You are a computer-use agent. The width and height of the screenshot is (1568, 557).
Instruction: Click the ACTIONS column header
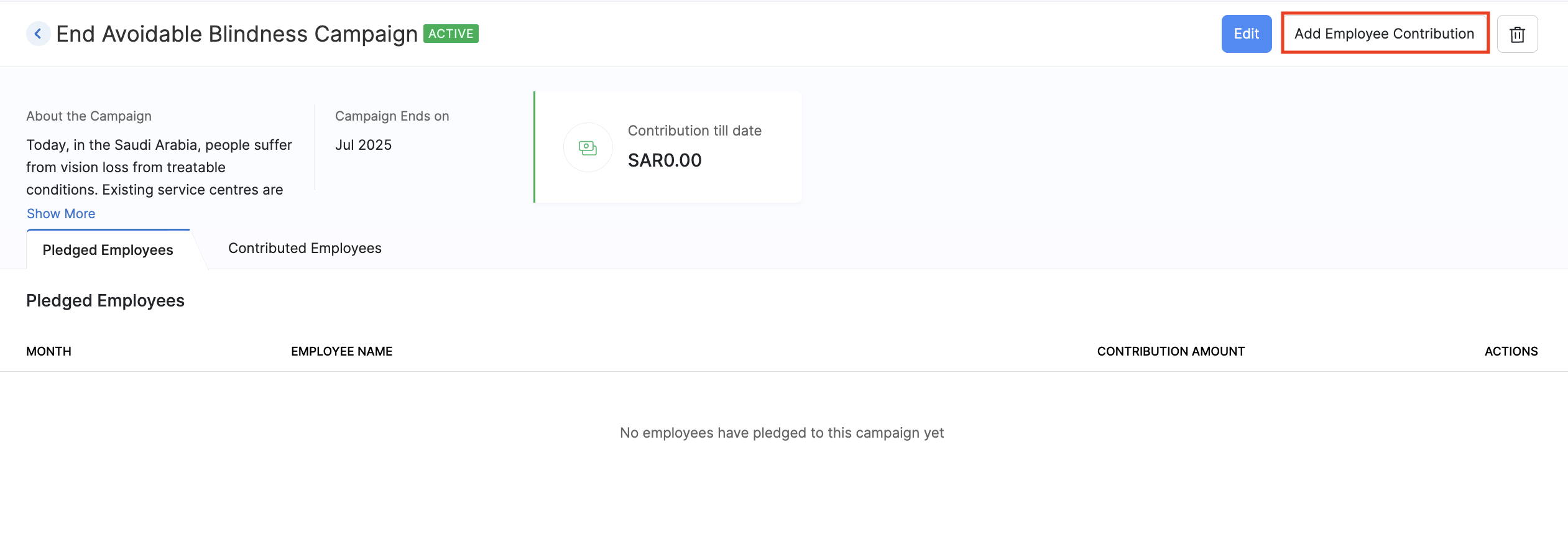pos(1511,351)
